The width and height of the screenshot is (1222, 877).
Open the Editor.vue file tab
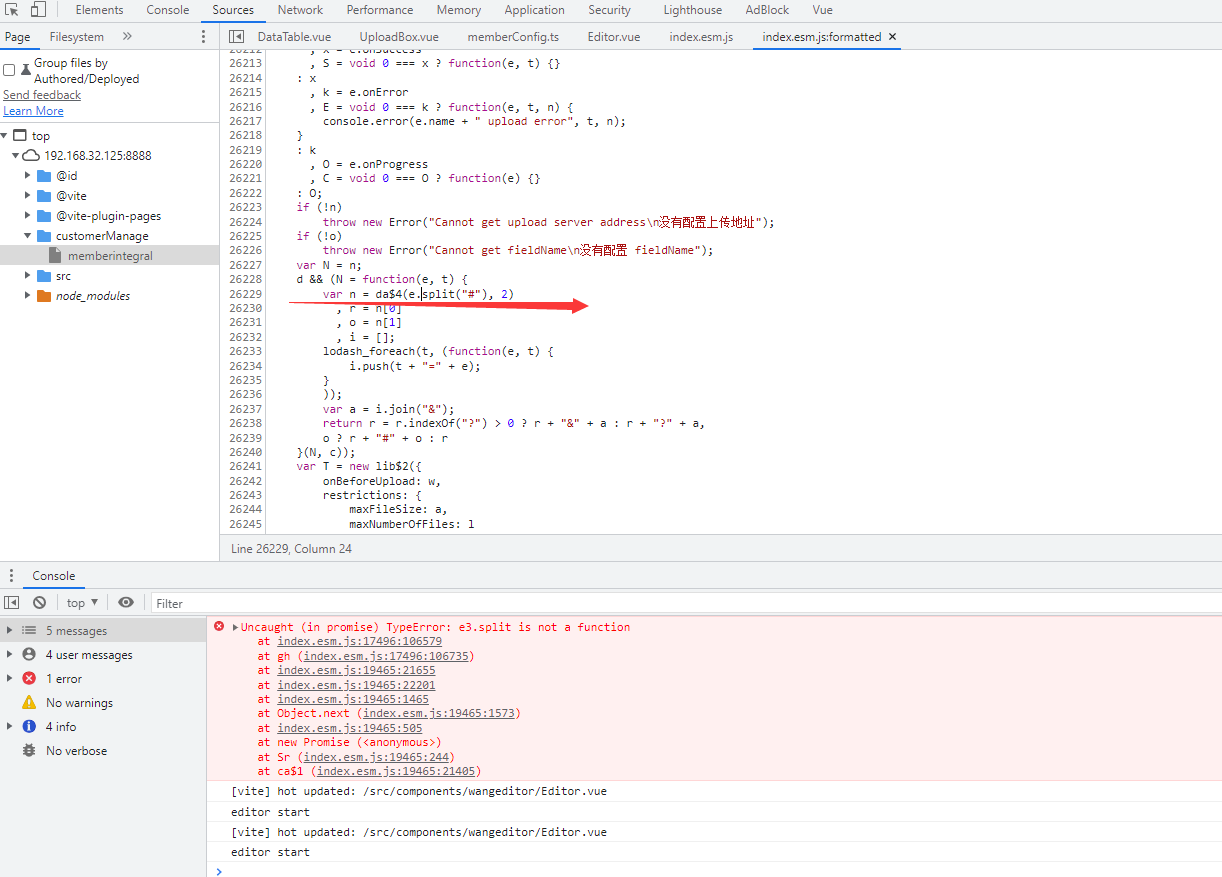point(614,37)
